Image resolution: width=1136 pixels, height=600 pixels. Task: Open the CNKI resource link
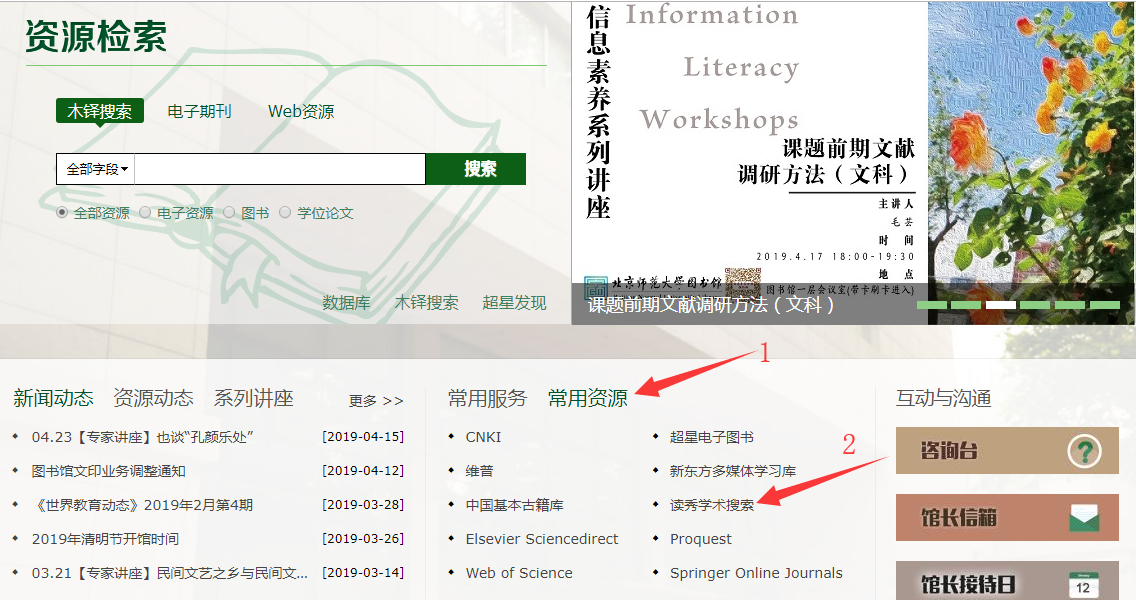click(483, 437)
